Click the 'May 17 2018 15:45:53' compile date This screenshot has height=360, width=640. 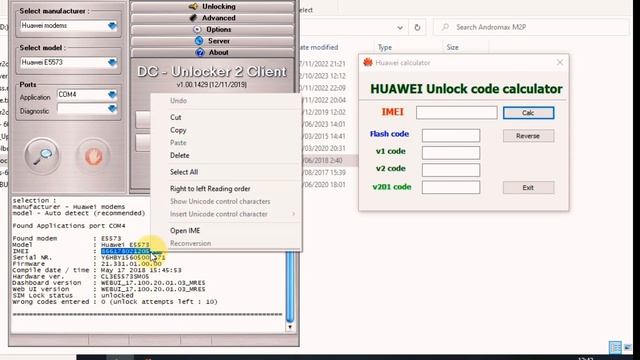(x=141, y=270)
